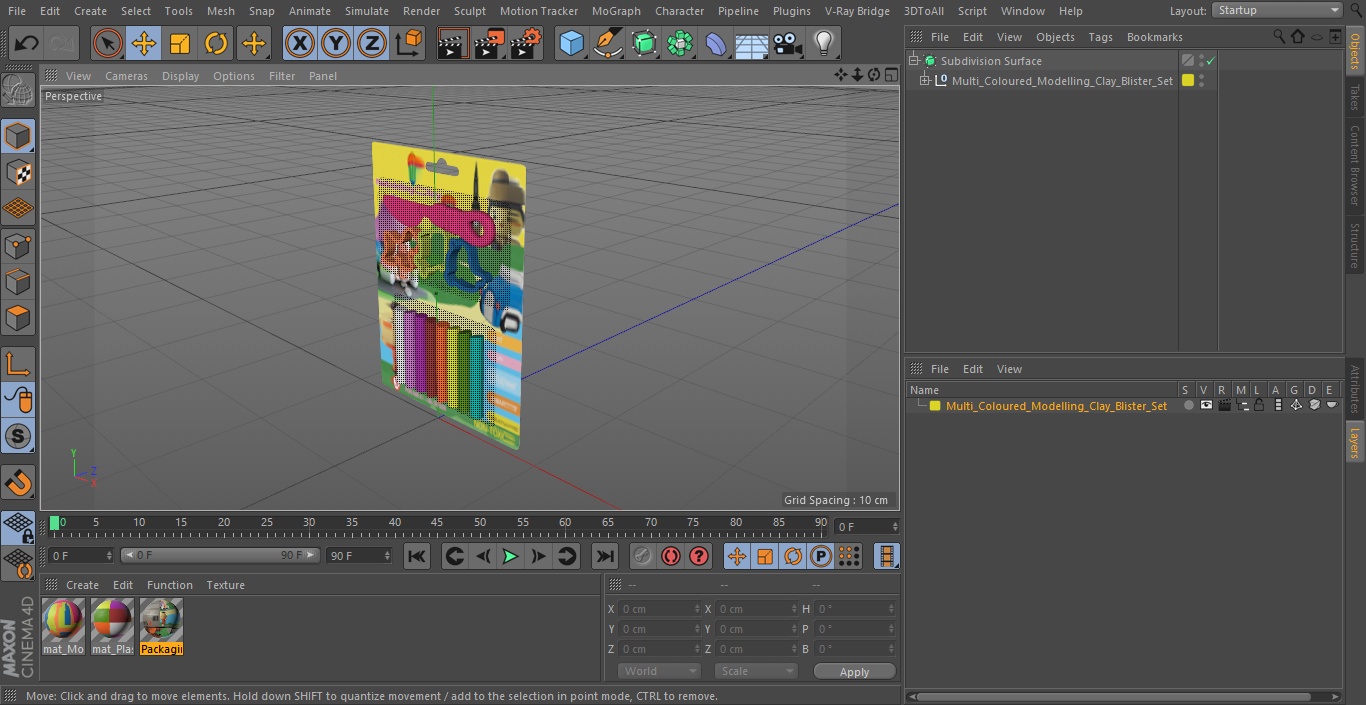
Task: Select the Packaging material thumbnail
Action: click(x=161, y=627)
